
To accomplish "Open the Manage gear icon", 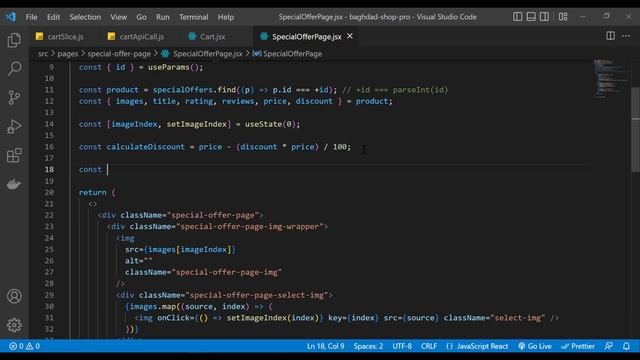I will [14, 325].
